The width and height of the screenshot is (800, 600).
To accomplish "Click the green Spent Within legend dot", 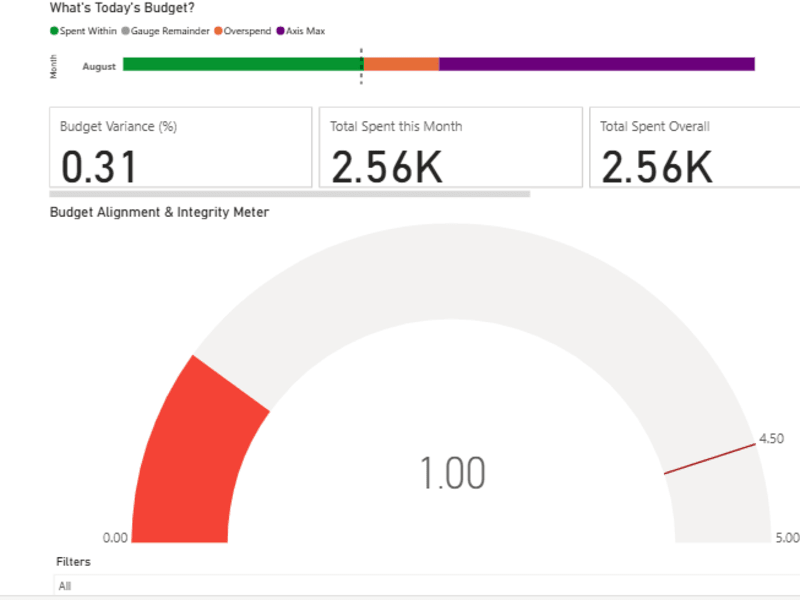I will tap(54, 31).
